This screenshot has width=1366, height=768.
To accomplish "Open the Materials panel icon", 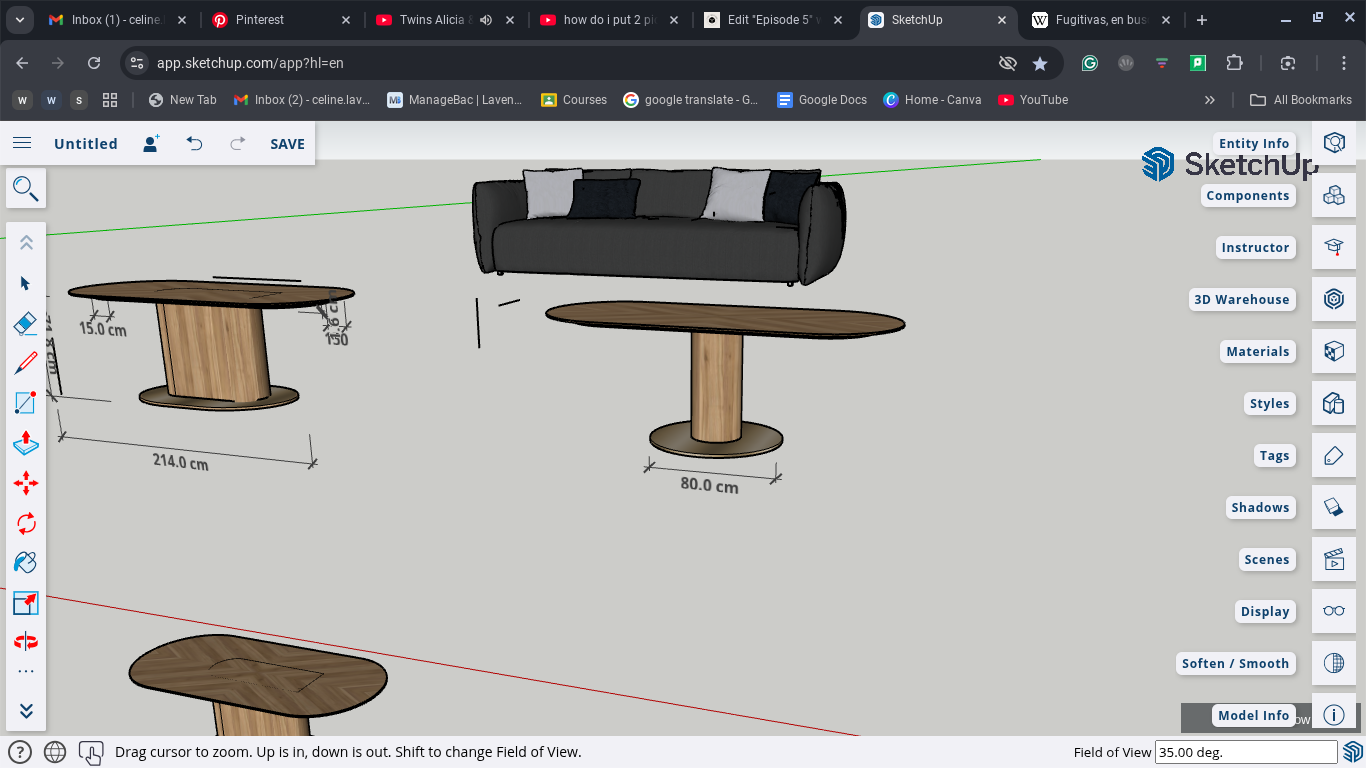I will point(1333,351).
